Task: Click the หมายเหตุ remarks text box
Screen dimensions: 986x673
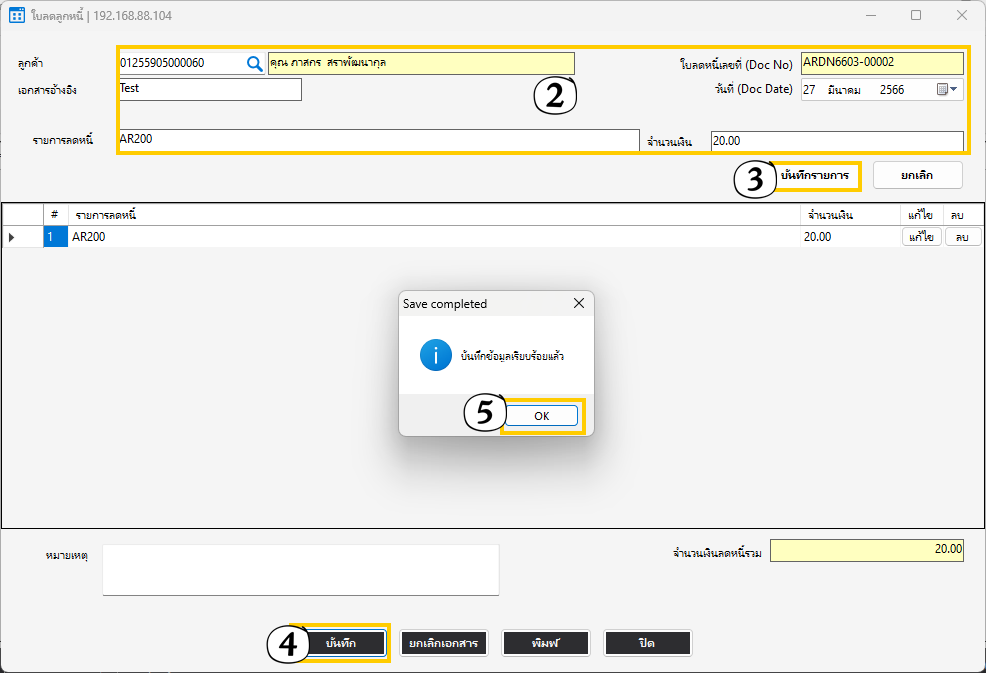Action: pos(300,570)
